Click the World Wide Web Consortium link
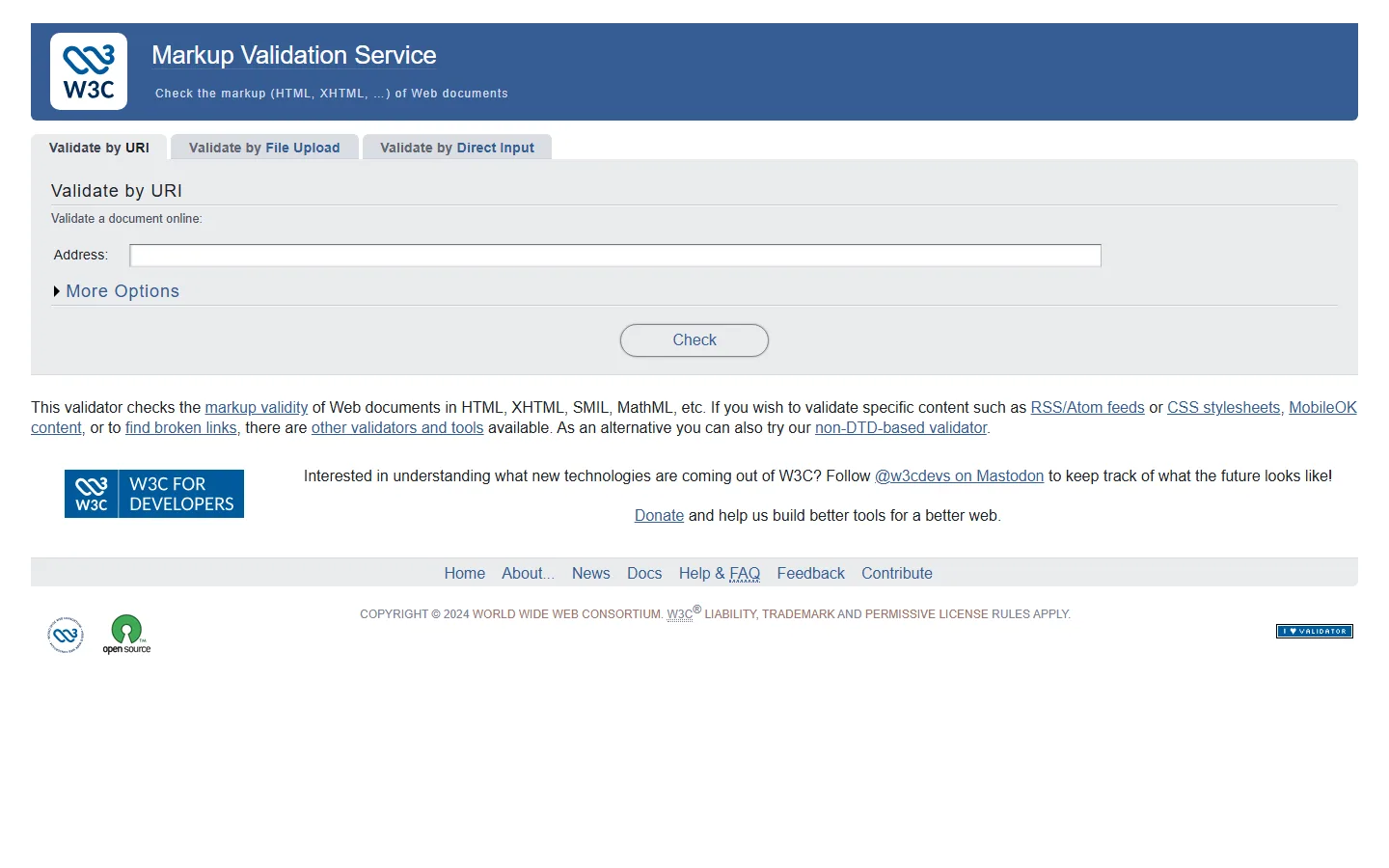Image resolution: width=1389 pixels, height=868 pixels. [567, 614]
